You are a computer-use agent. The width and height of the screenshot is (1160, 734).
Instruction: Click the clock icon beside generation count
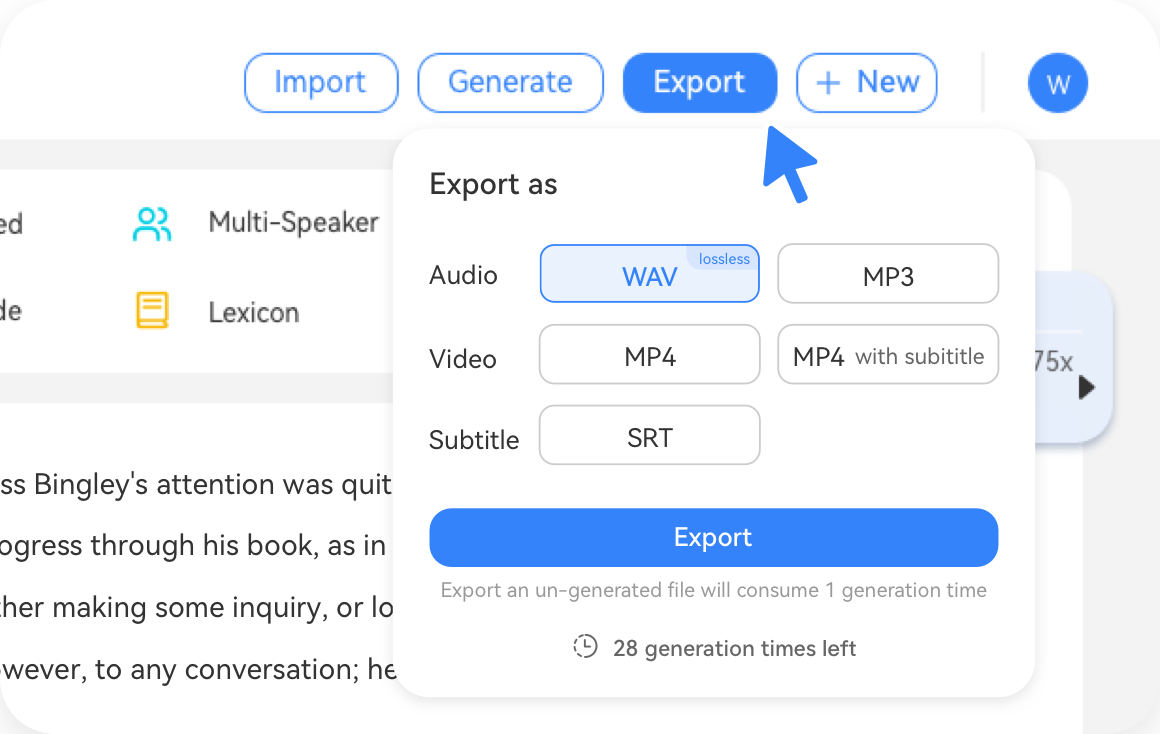coord(585,647)
